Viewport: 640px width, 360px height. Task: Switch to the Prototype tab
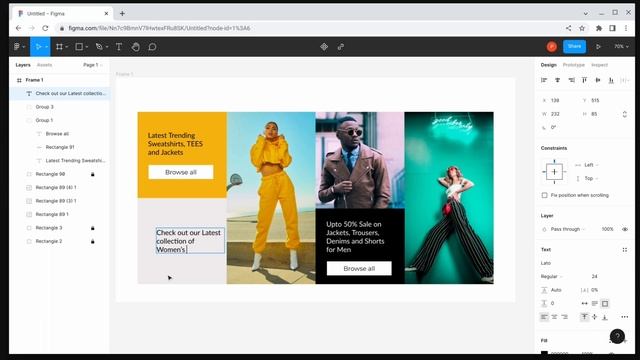[573, 65]
